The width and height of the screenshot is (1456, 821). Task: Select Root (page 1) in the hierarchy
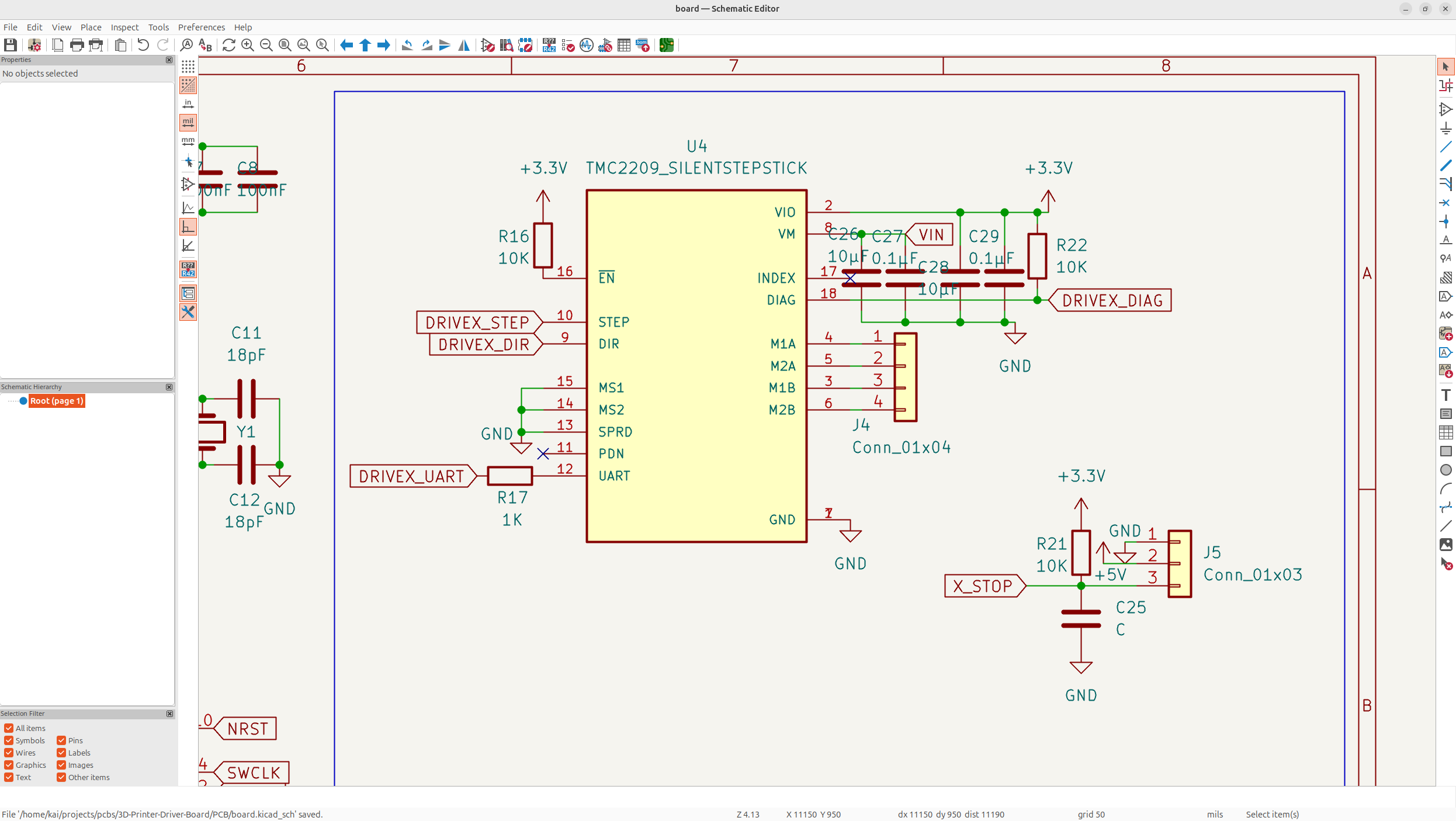[x=57, y=401]
